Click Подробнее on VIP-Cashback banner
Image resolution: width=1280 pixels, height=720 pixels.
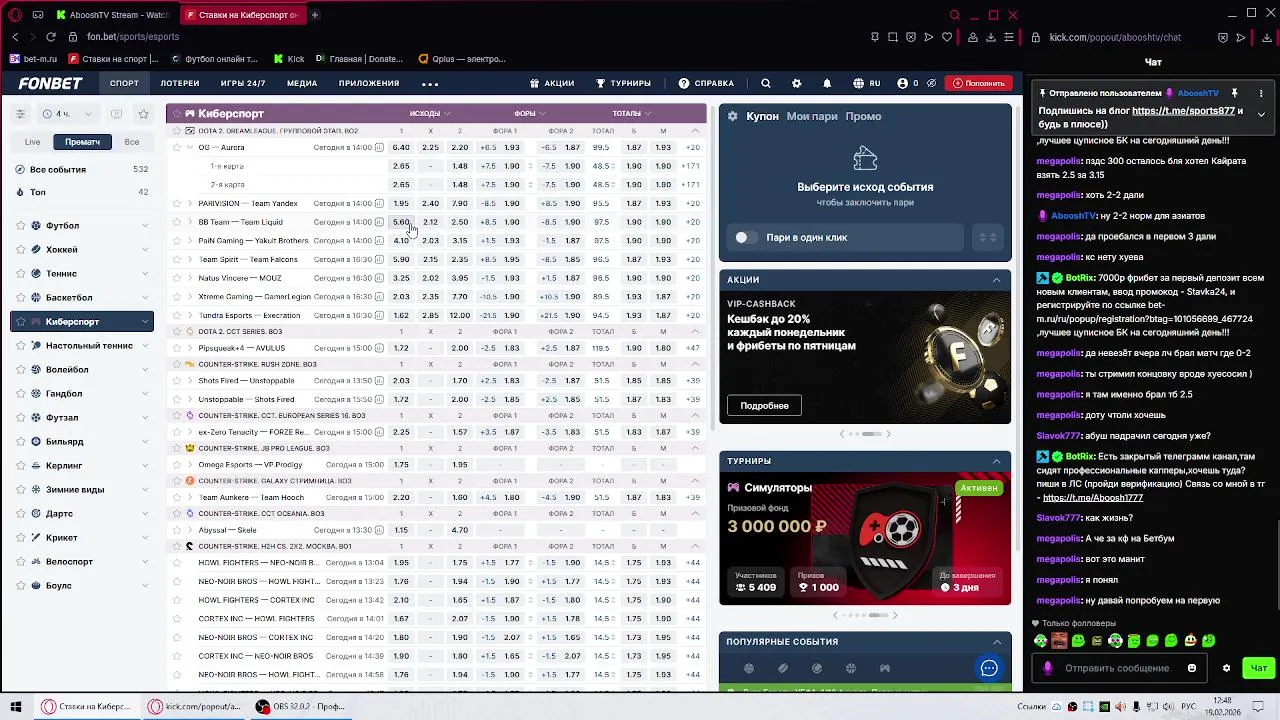click(x=764, y=406)
